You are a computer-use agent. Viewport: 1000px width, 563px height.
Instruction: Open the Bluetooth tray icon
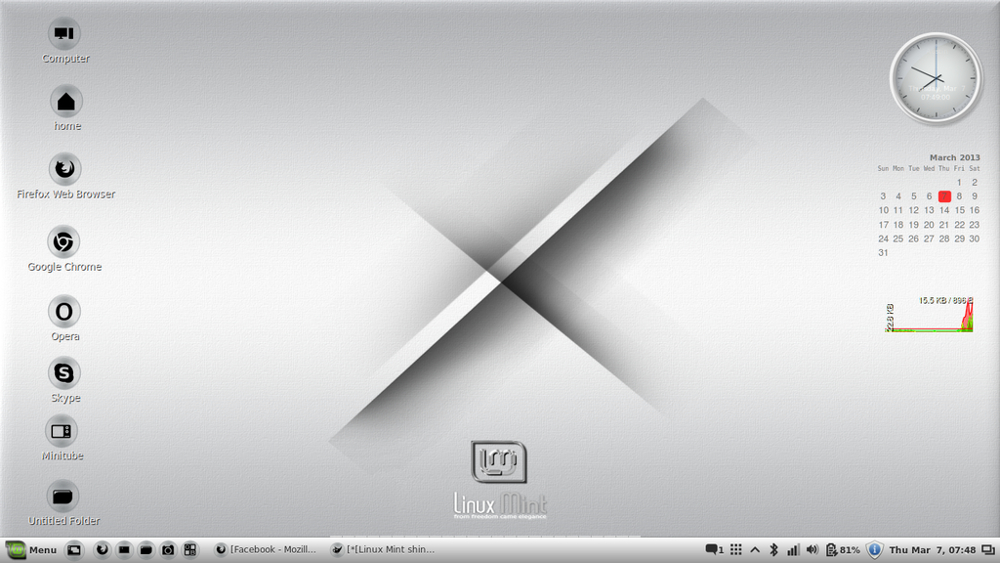point(774,550)
